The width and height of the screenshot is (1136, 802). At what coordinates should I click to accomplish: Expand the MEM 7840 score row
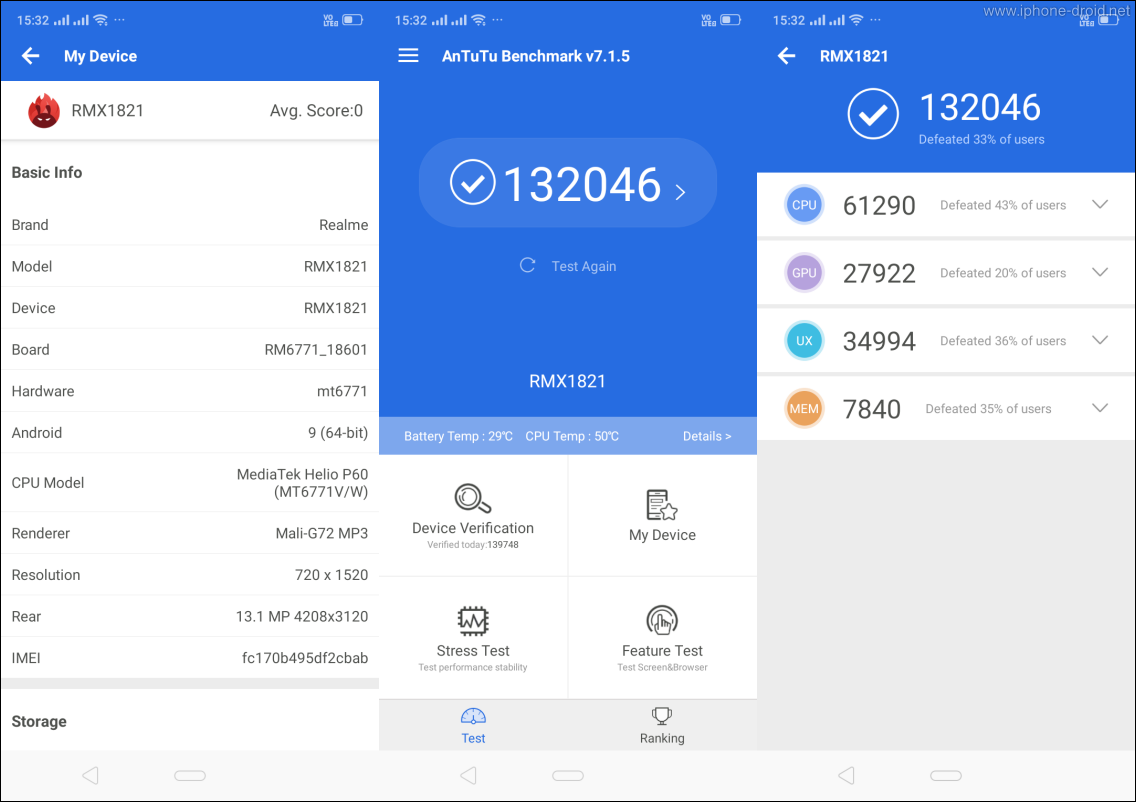[x=1100, y=408]
